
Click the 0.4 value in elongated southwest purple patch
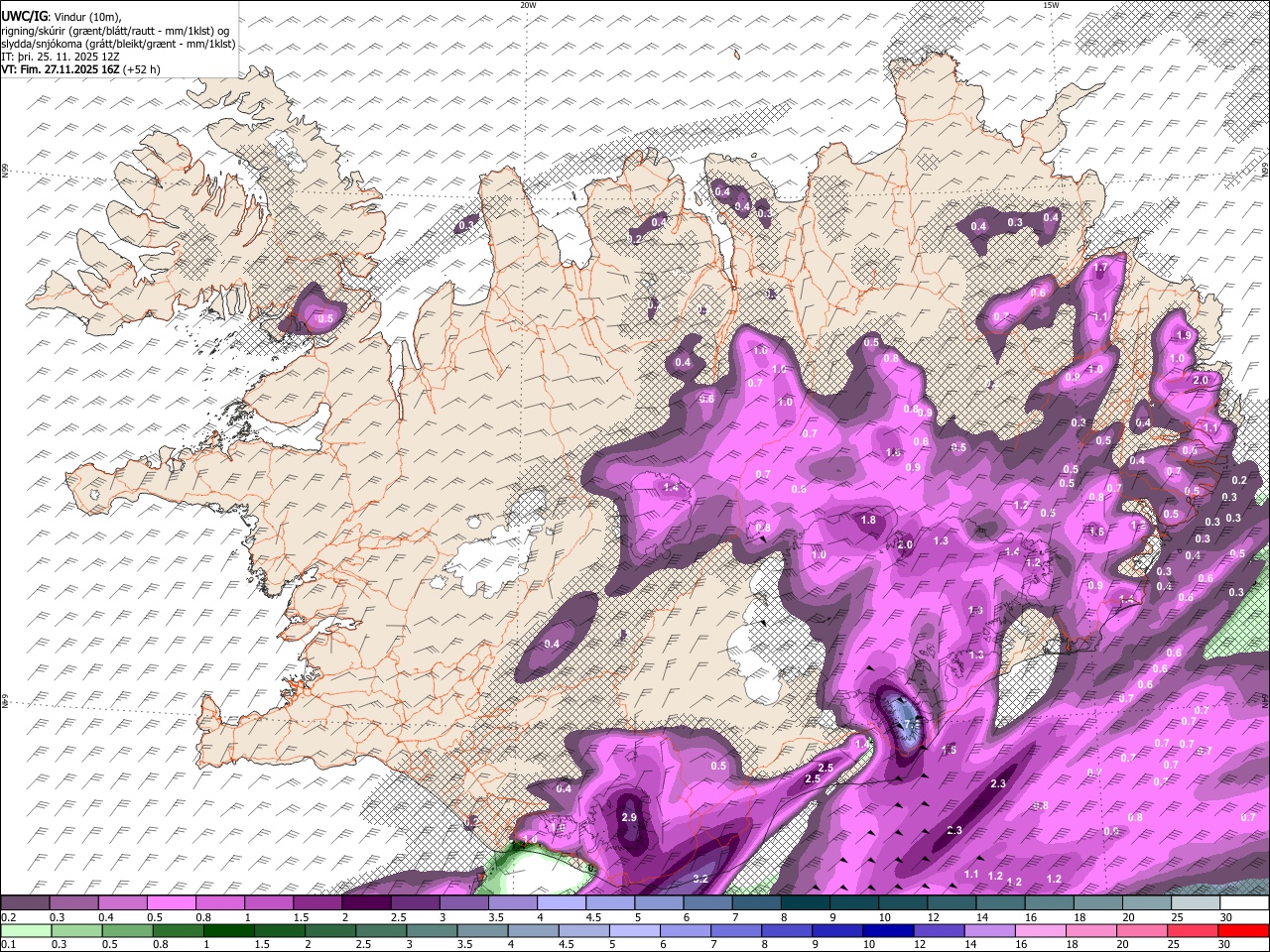[553, 644]
